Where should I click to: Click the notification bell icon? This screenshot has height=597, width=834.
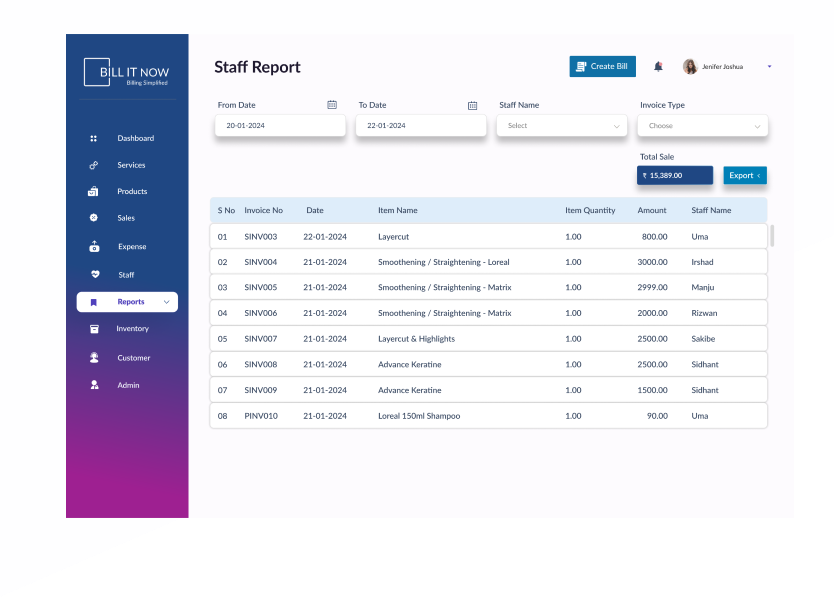(x=658, y=67)
